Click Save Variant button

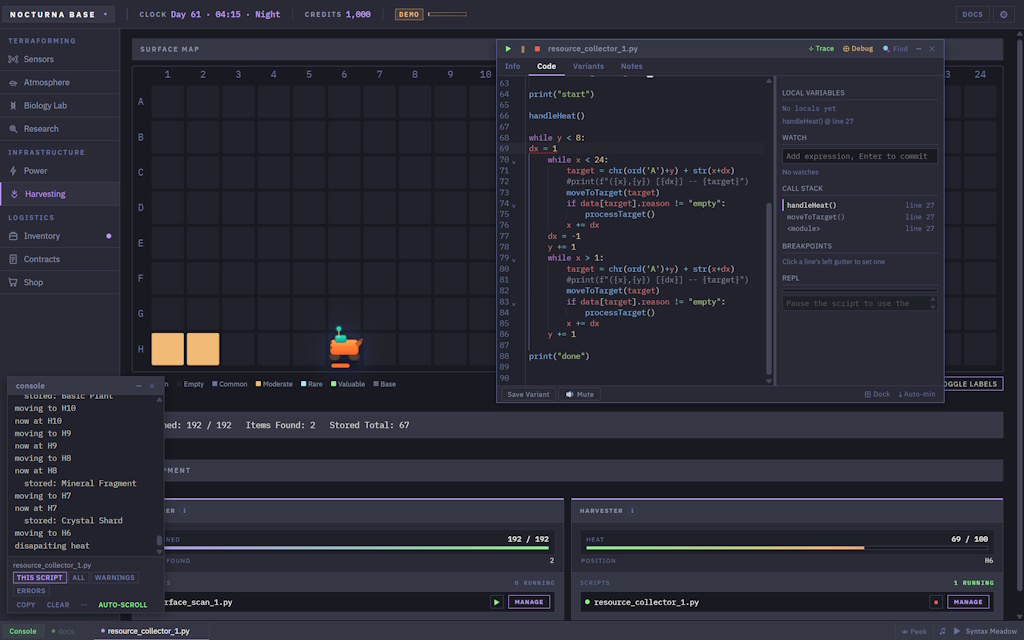tap(528, 394)
